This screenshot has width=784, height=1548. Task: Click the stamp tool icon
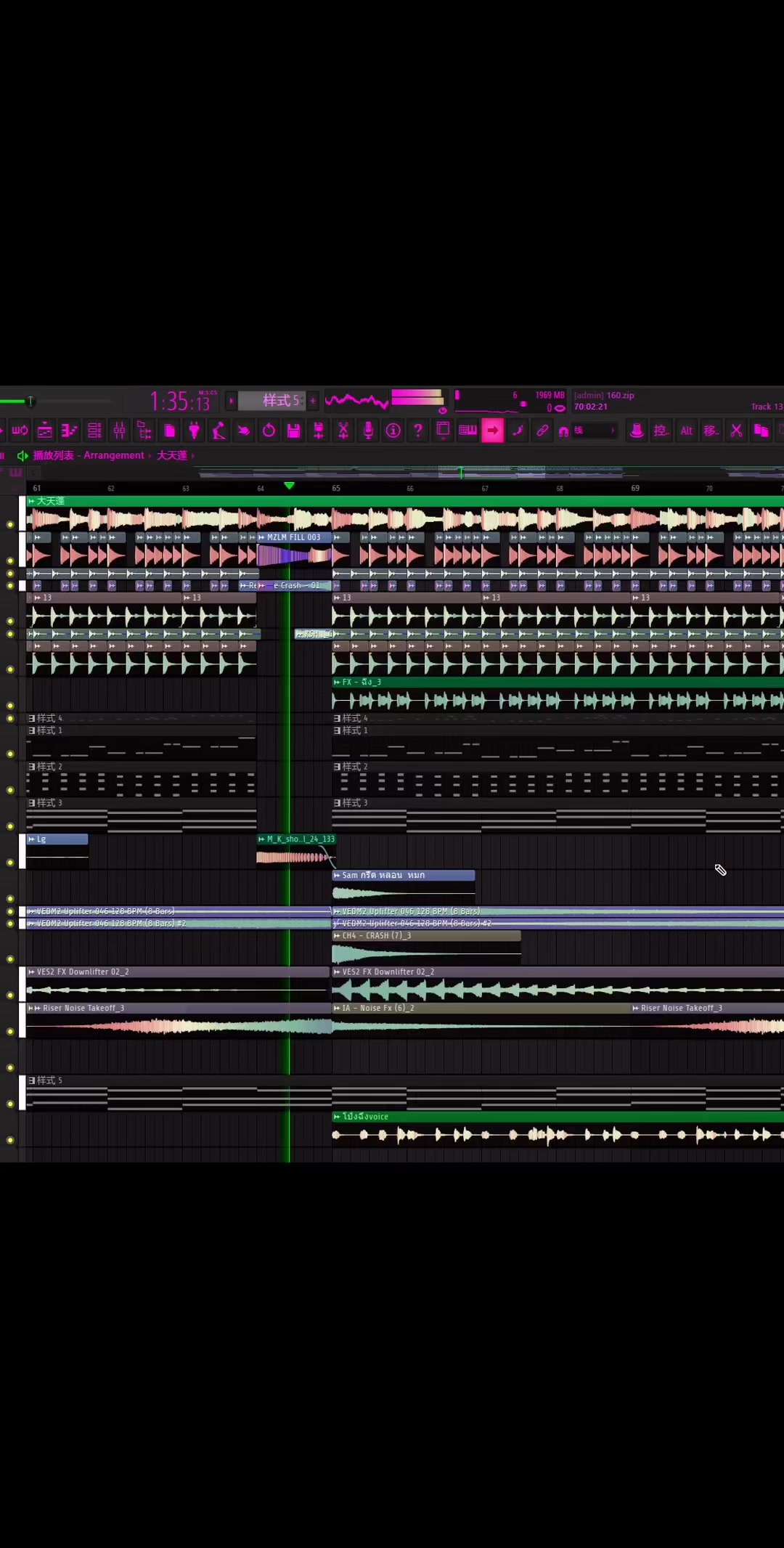click(637, 431)
